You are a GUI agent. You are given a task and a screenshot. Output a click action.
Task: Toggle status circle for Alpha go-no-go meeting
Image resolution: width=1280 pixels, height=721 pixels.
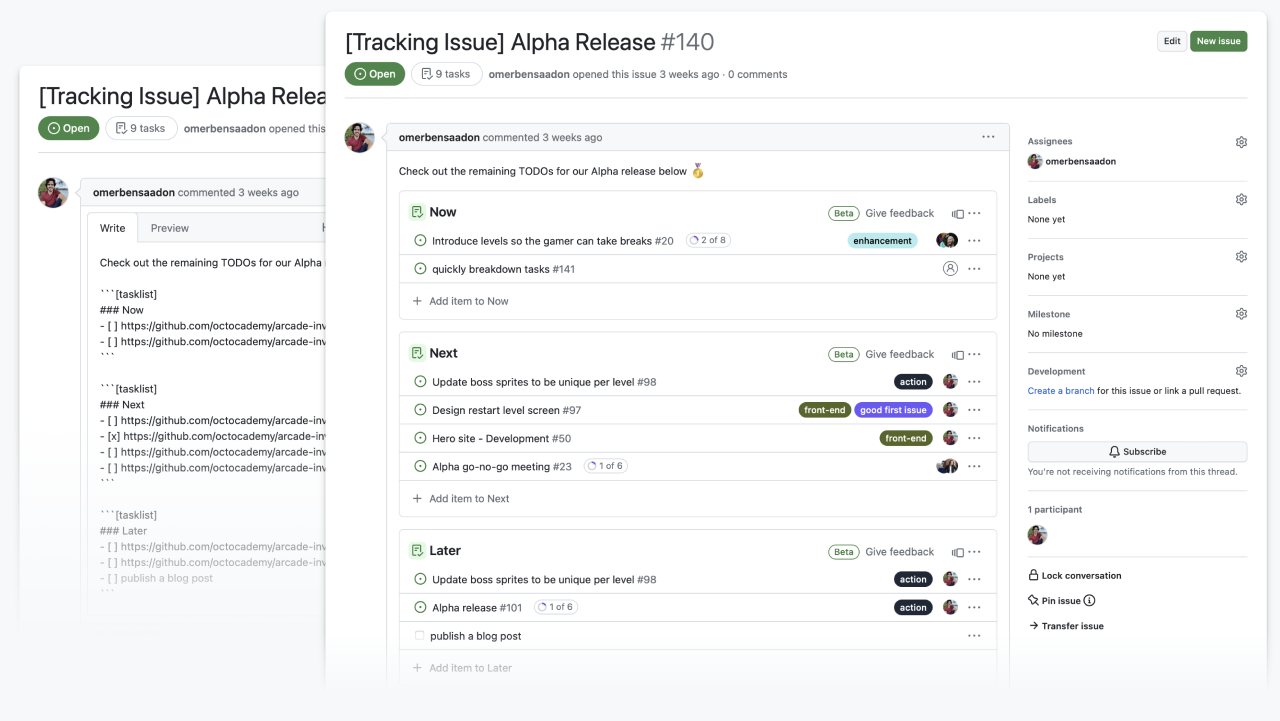point(420,466)
